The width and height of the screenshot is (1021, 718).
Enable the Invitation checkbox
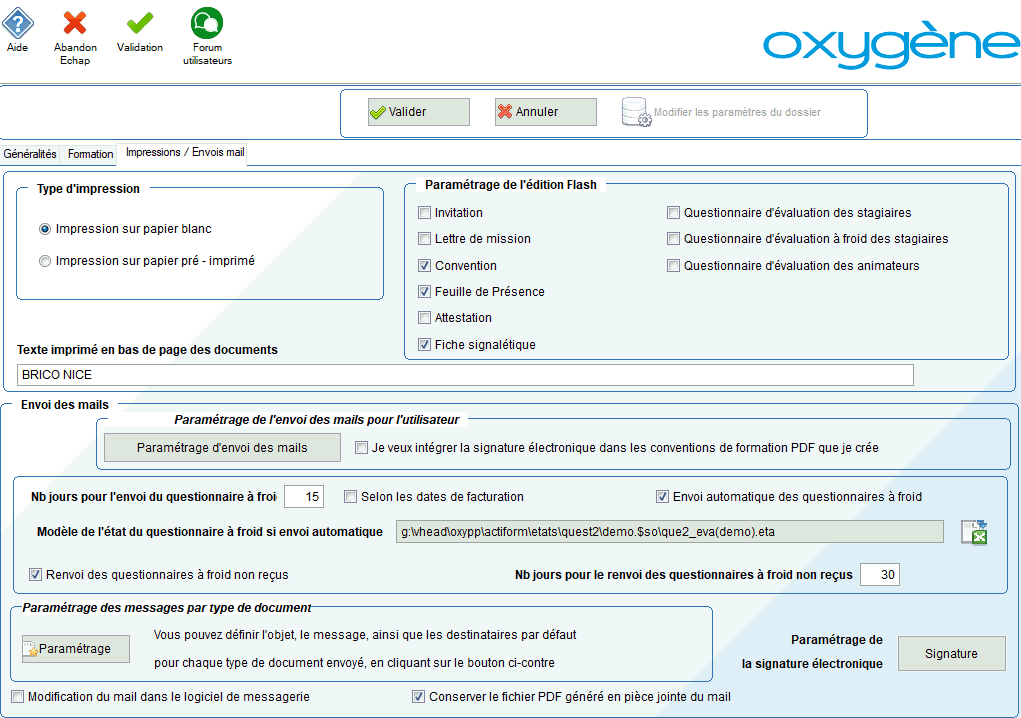click(425, 213)
